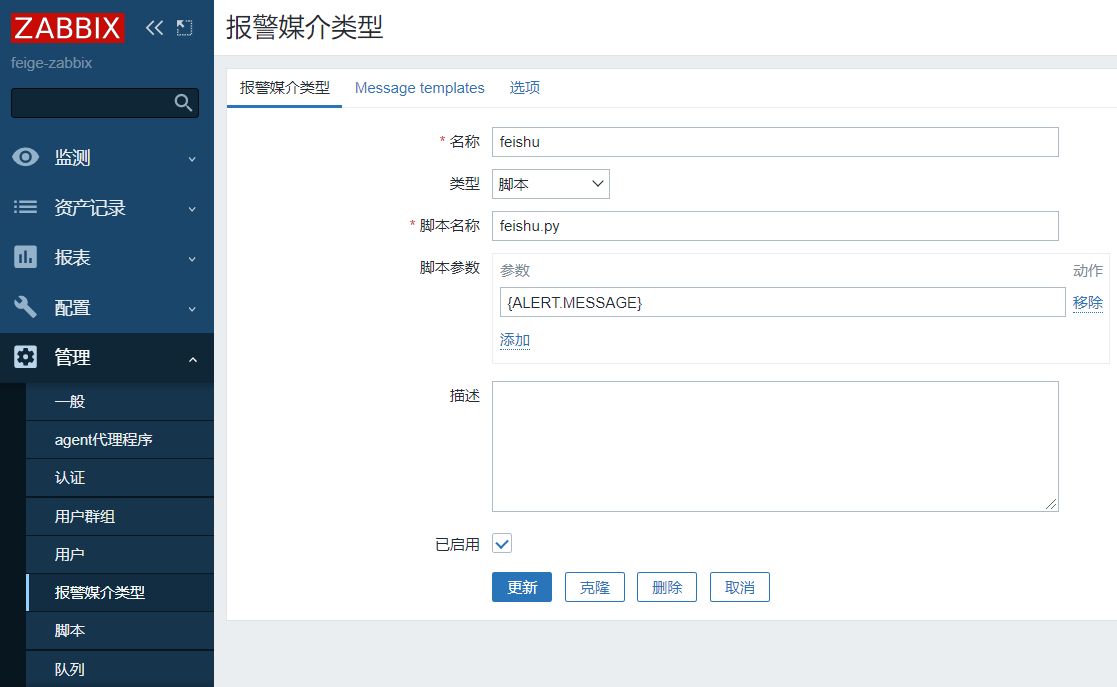
Task: Open the agent代理程序 submenu item
Action: [x=120, y=440]
